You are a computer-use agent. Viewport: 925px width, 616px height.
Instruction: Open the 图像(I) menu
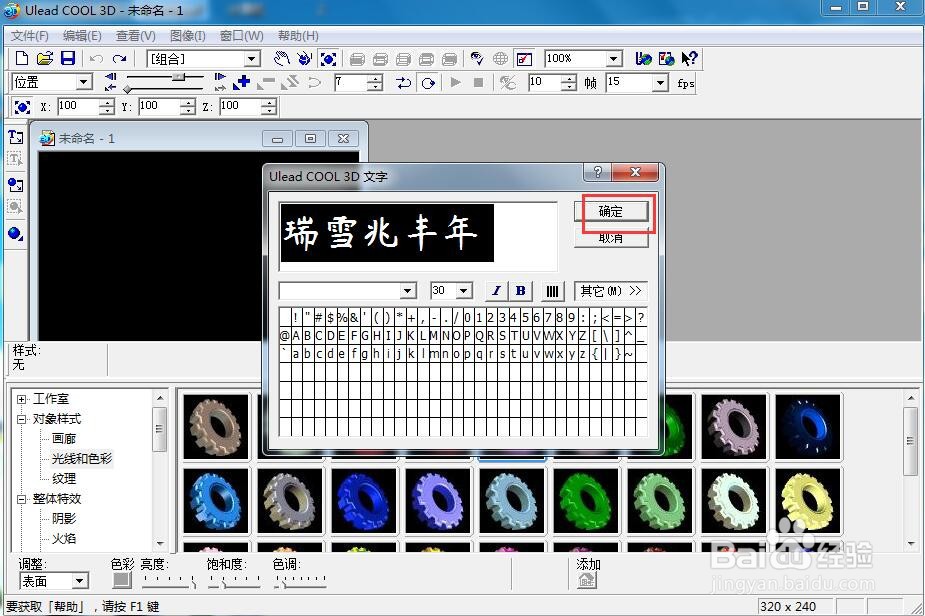188,36
